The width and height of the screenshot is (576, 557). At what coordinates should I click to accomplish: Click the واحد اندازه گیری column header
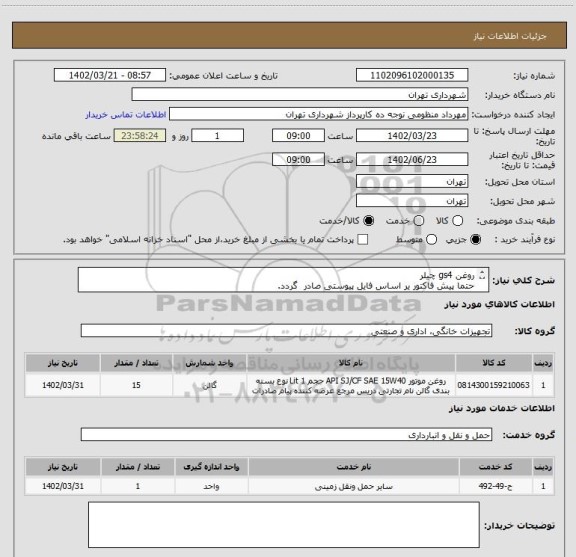[211, 467]
